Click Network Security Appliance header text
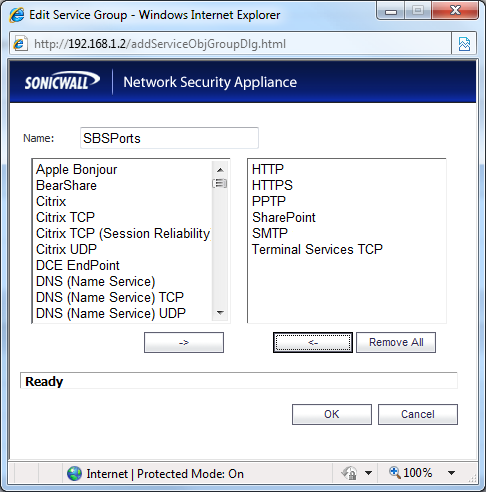Viewport: 486px width, 492px height. pyautogui.click(x=210, y=82)
